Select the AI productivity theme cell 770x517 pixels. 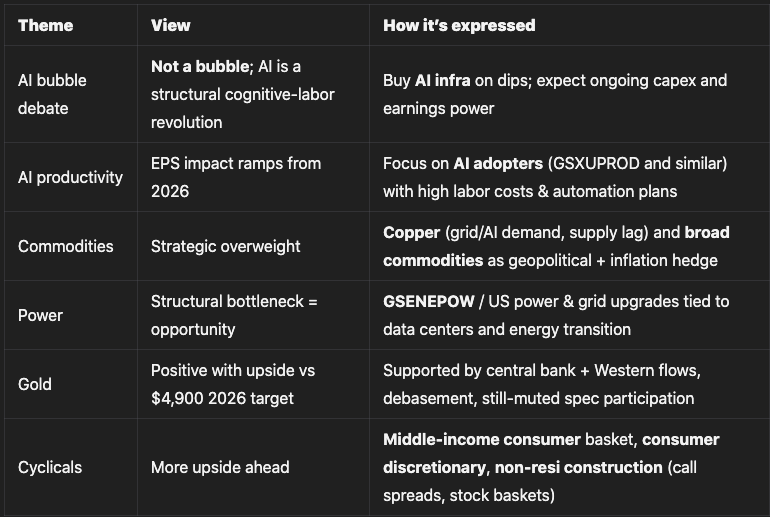coord(70,177)
